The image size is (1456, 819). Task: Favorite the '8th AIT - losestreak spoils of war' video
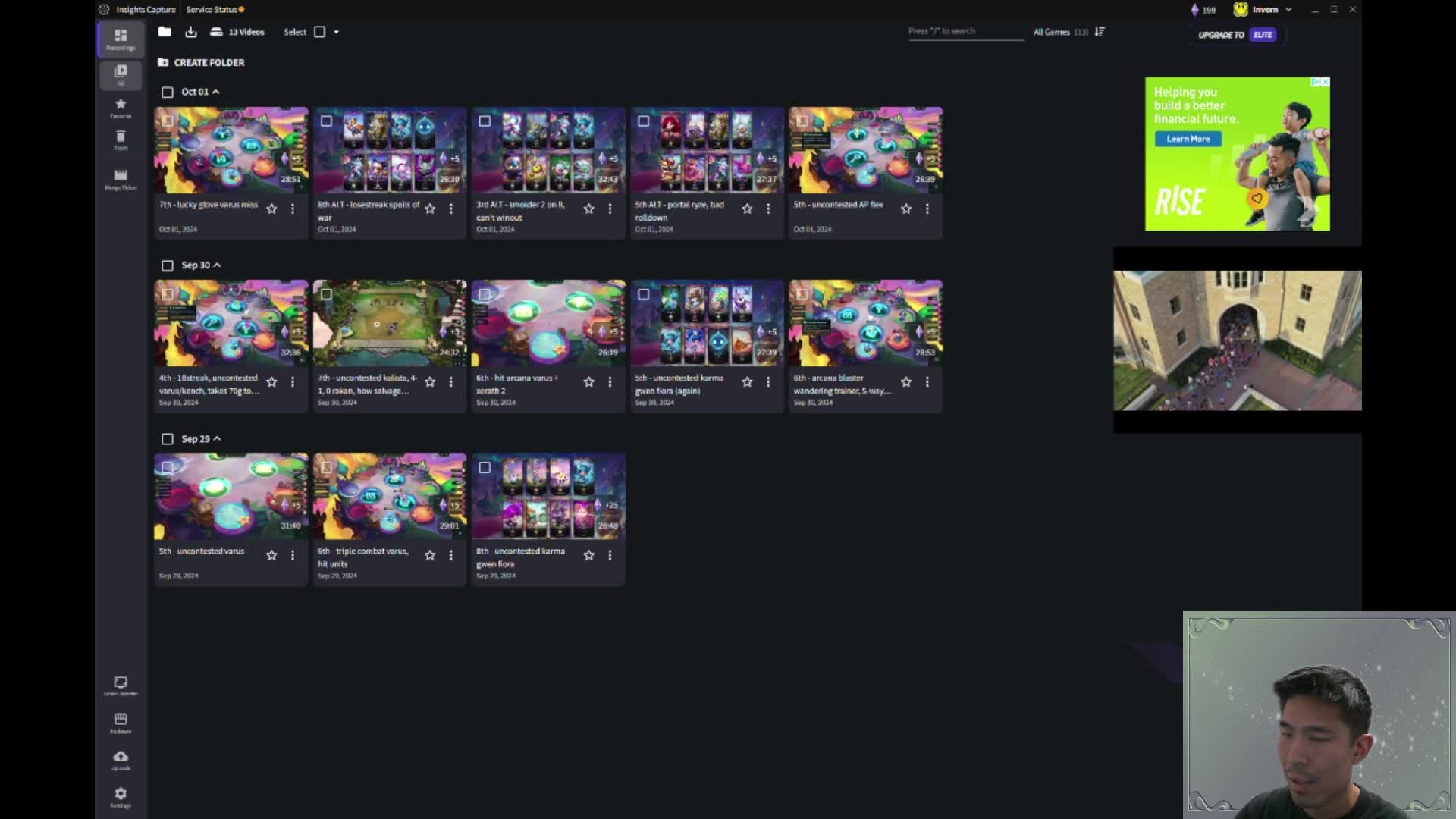coord(430,209)
